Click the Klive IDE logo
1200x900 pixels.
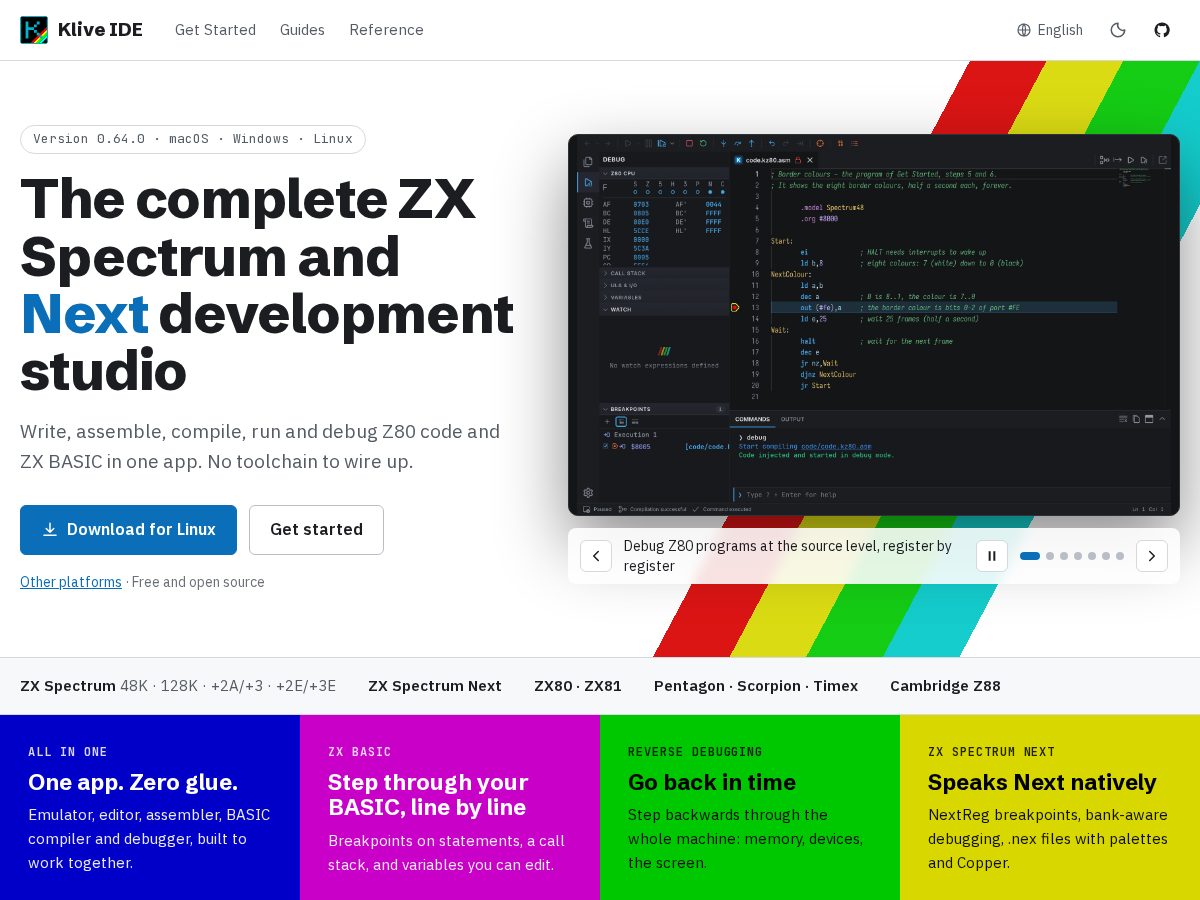[34, 30]
